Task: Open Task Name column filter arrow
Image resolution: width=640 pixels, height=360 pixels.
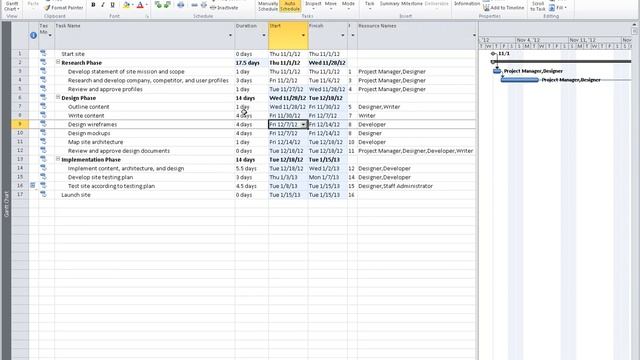Action: [x=230, y=36]
